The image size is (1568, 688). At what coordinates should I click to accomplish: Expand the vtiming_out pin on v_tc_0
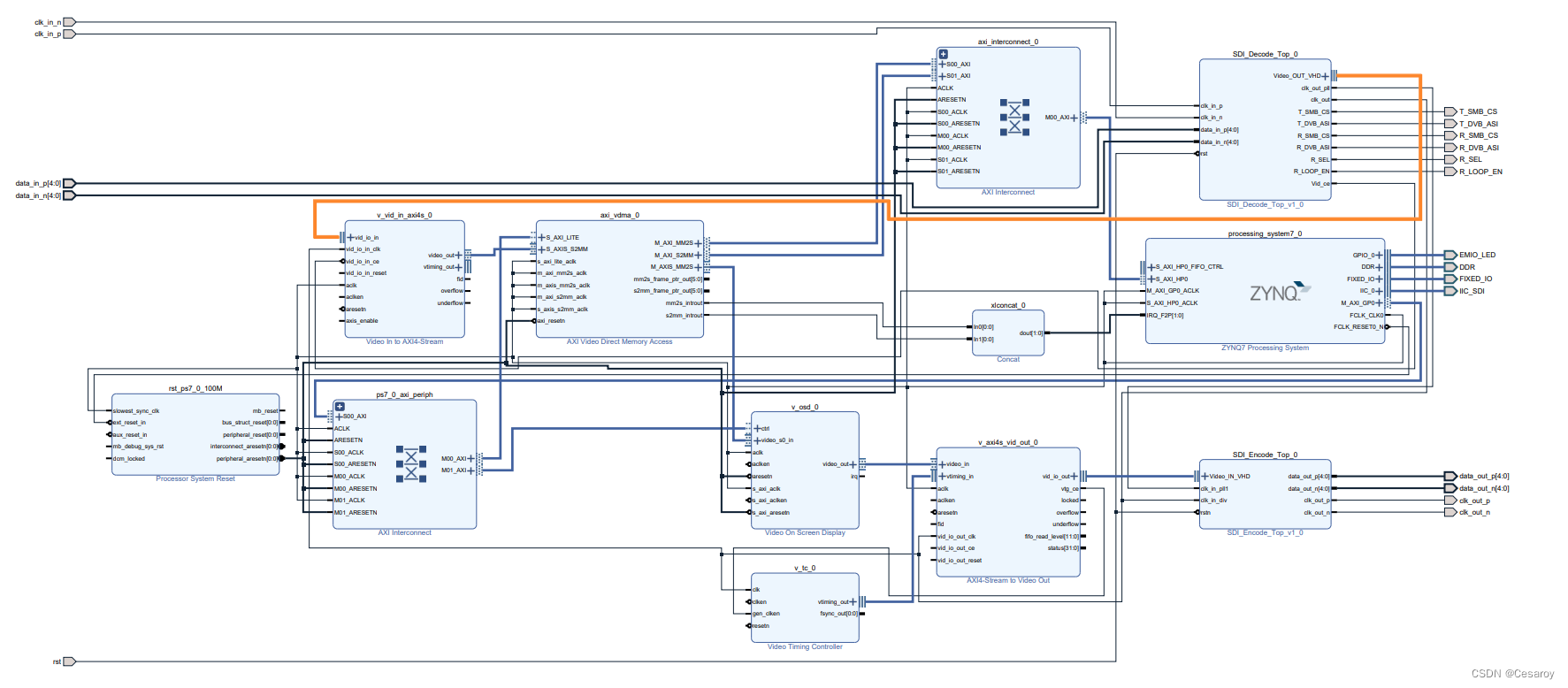point(853,602)
